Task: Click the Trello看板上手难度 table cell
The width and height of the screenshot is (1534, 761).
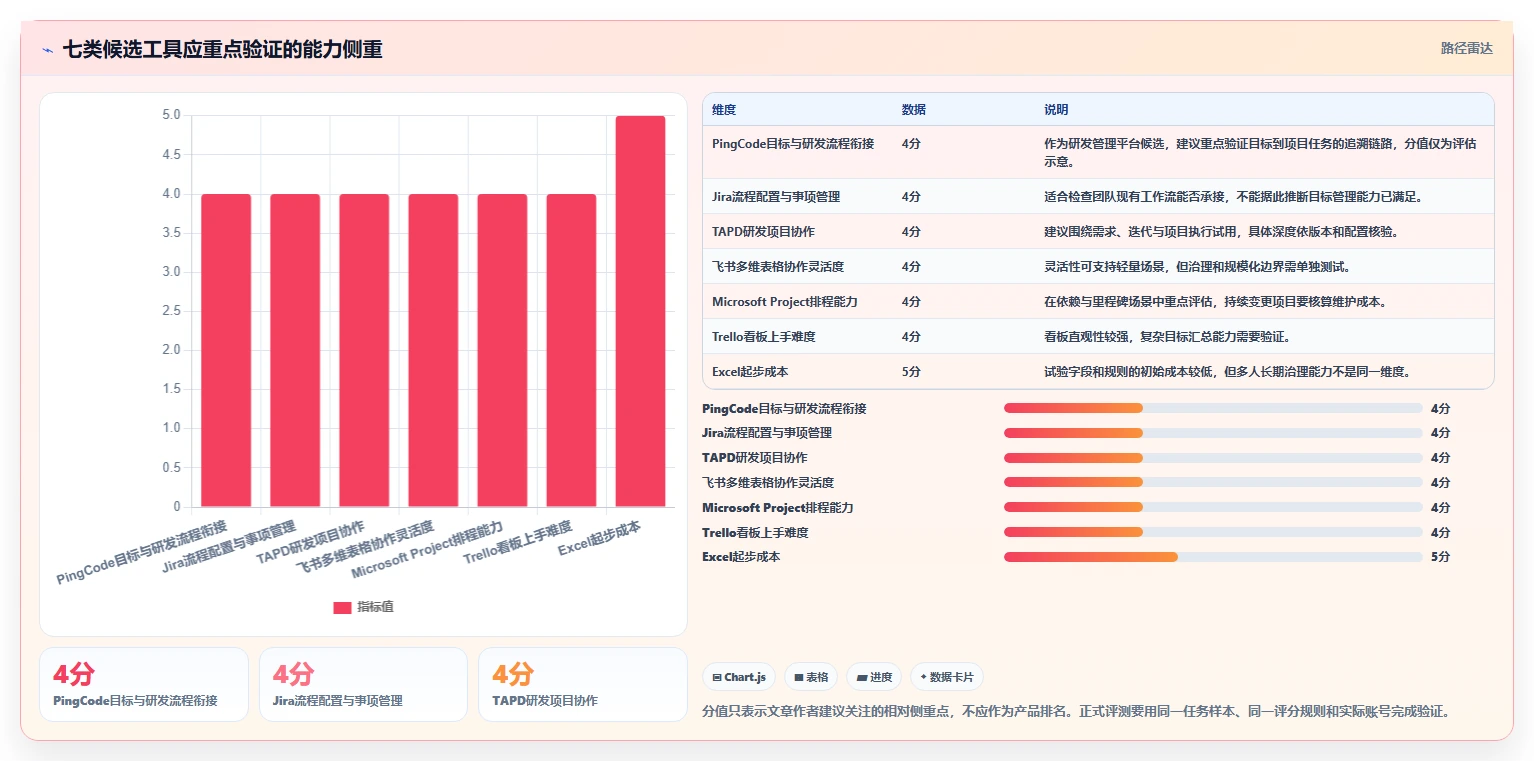Action: [763, 337]
